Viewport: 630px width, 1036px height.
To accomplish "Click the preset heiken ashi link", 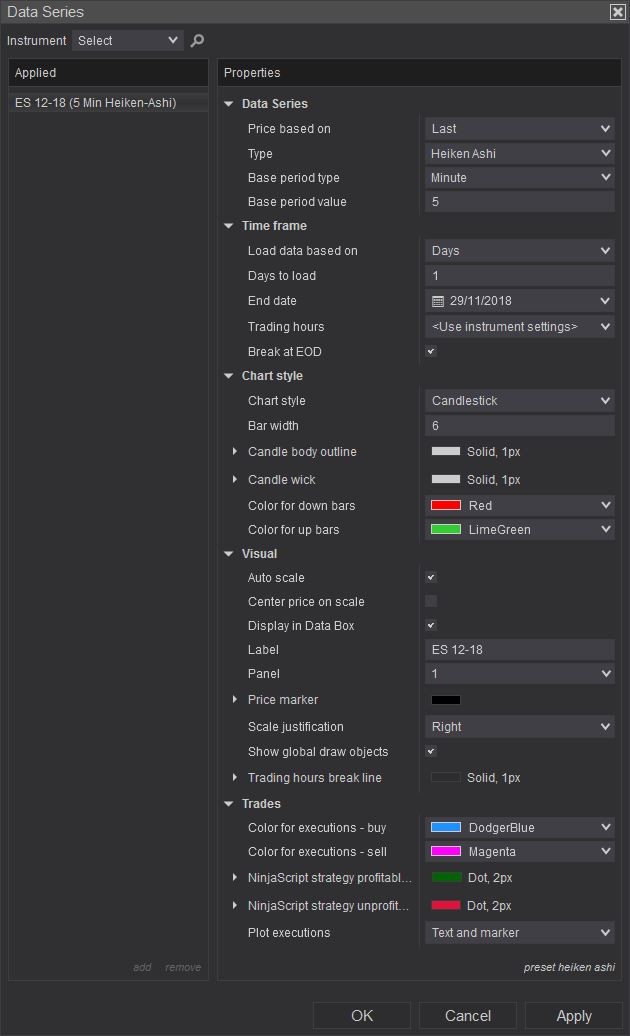I will 569,967.
